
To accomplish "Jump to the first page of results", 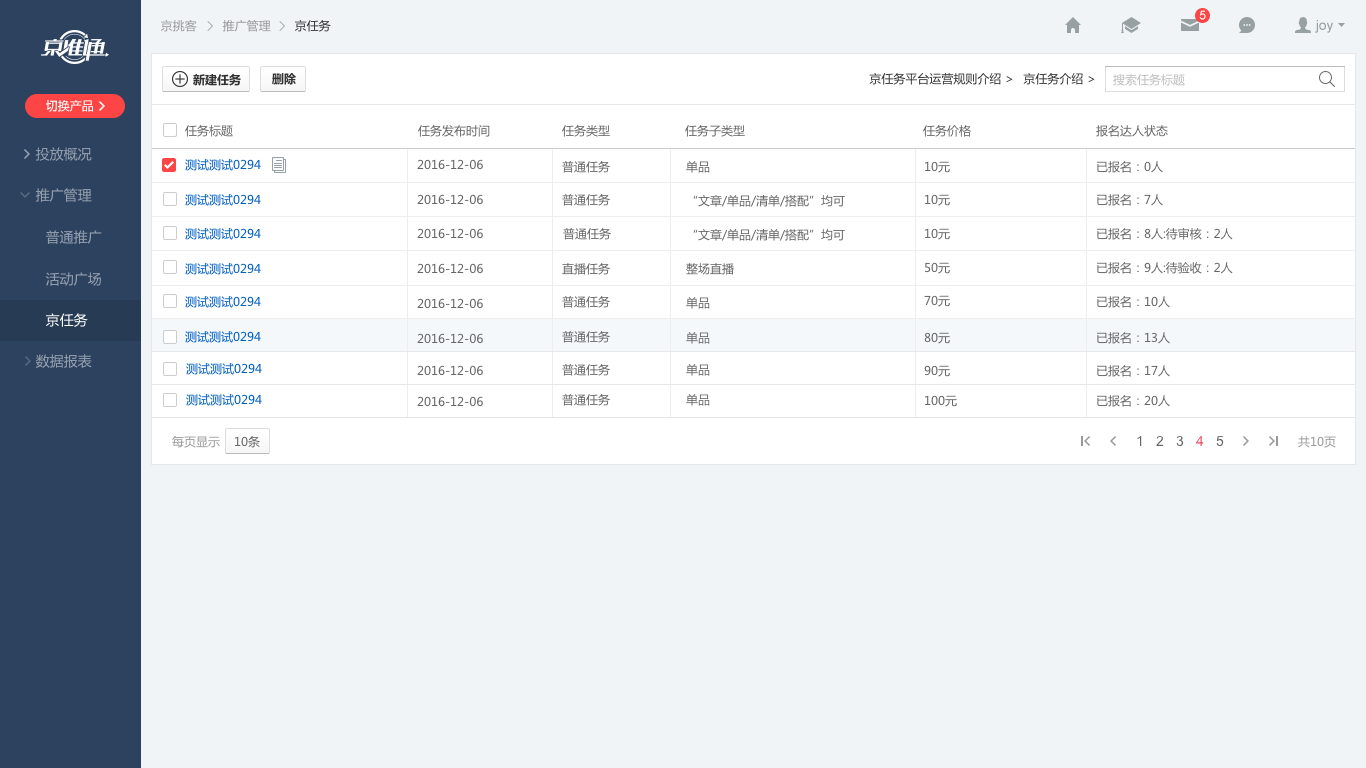I will coord(1085,441).
